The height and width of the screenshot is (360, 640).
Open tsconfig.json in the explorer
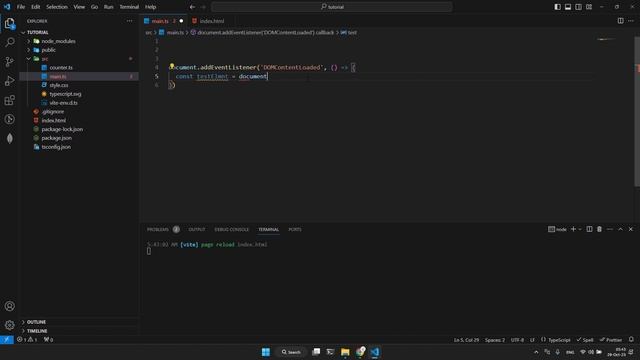point(56,147)
